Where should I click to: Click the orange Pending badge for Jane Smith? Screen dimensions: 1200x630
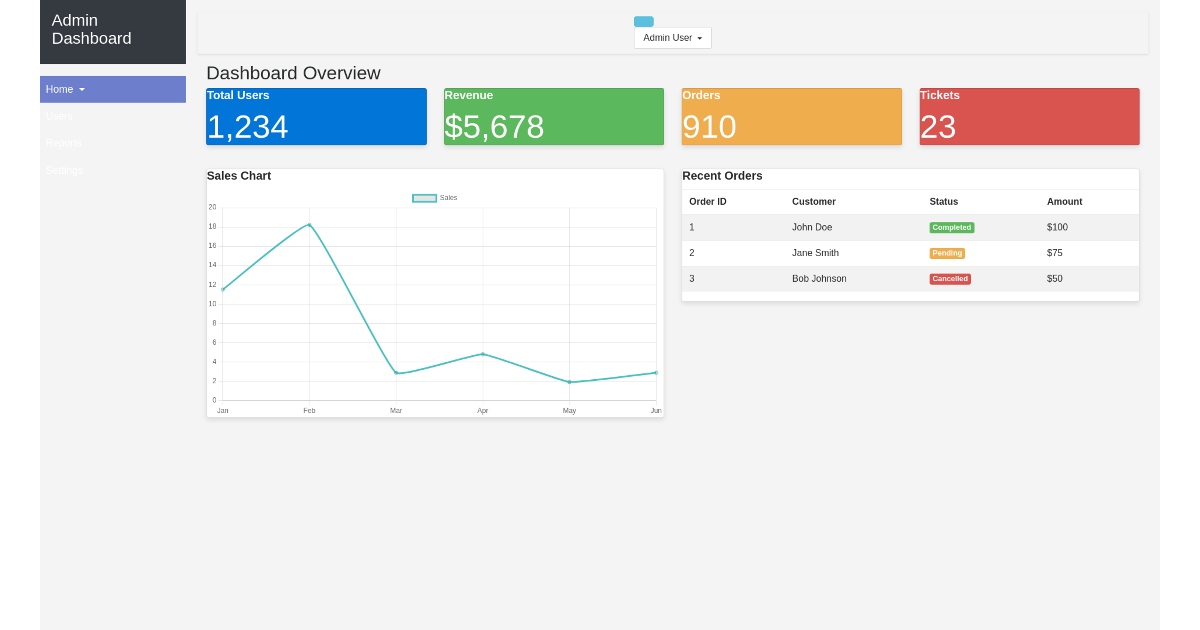click(x=947, y=253)
